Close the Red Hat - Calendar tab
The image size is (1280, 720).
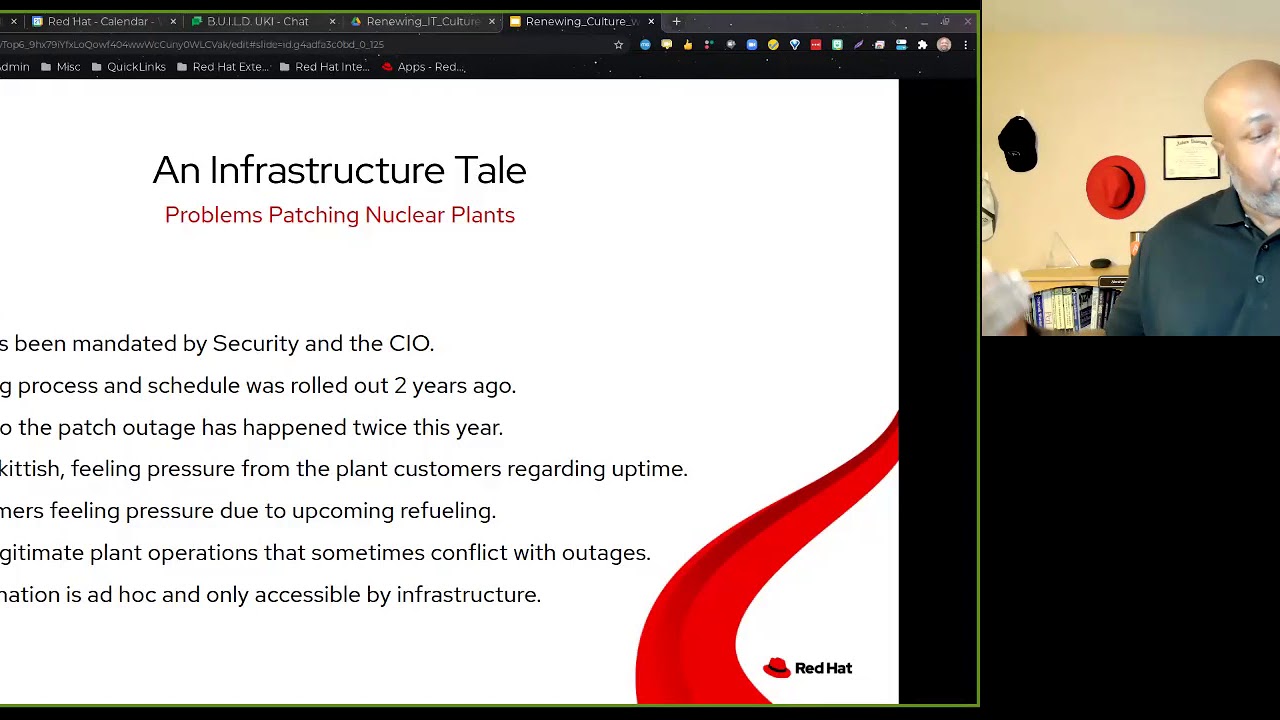point(173,21)
